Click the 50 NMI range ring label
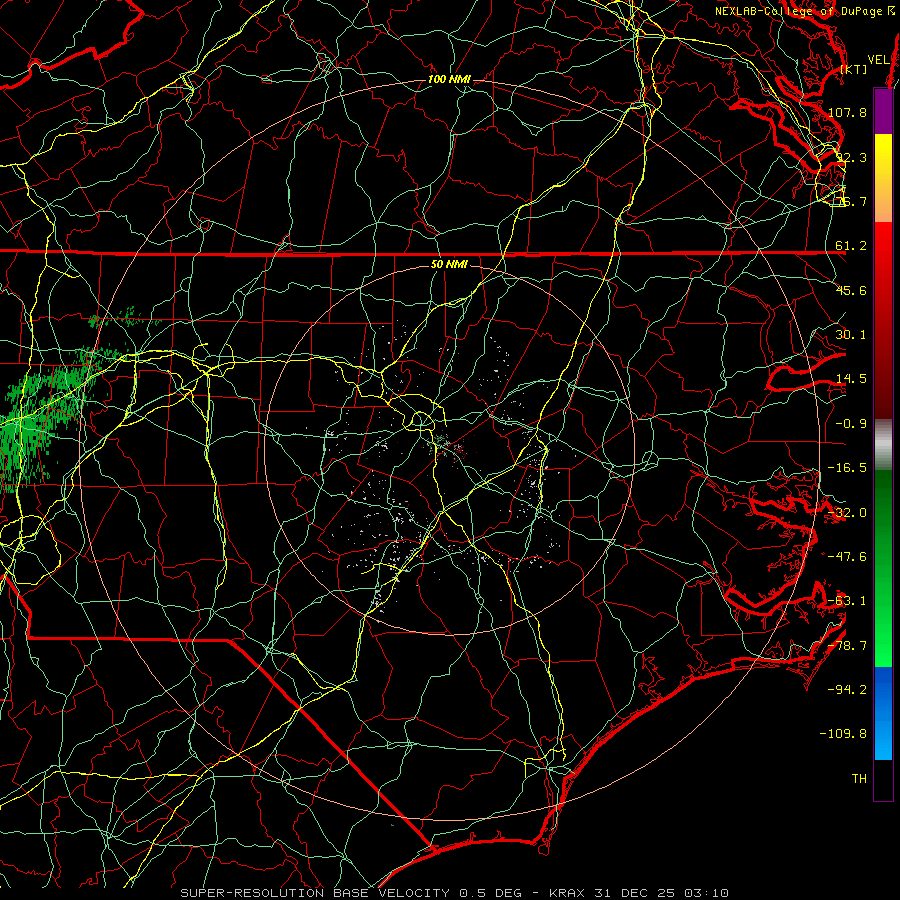This screenshot has height=900, width=900. point(449,265)
